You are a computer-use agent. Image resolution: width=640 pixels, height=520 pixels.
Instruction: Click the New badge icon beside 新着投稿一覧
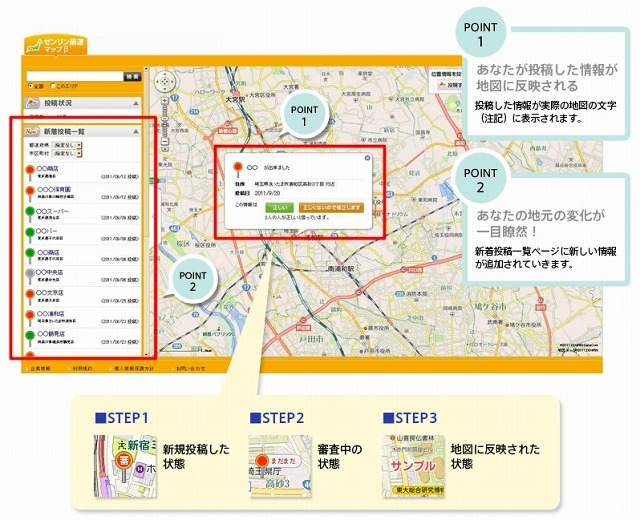pos(32,131)
